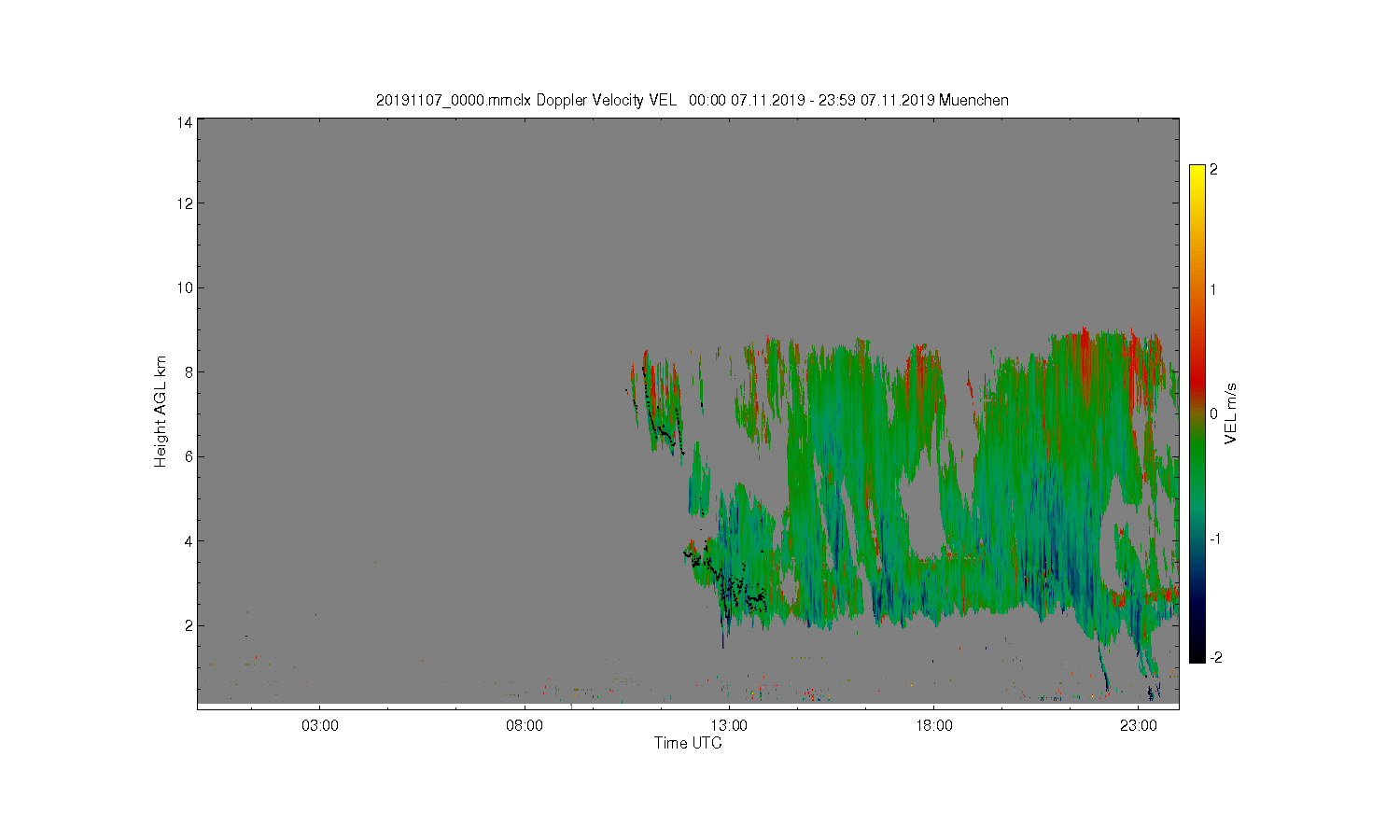The height and width of the screenshot is (840, 1400).
Task: Click the colorbar tick label -1
Action: (1215, 539)
